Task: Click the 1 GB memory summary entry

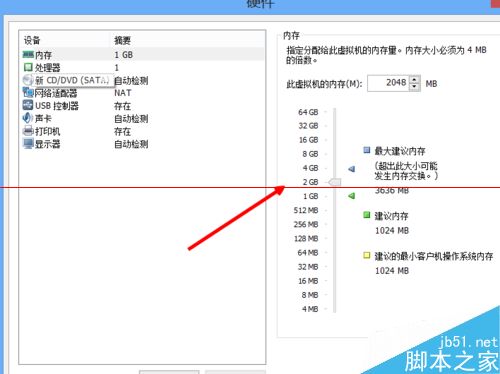Action: click(124, 55)
